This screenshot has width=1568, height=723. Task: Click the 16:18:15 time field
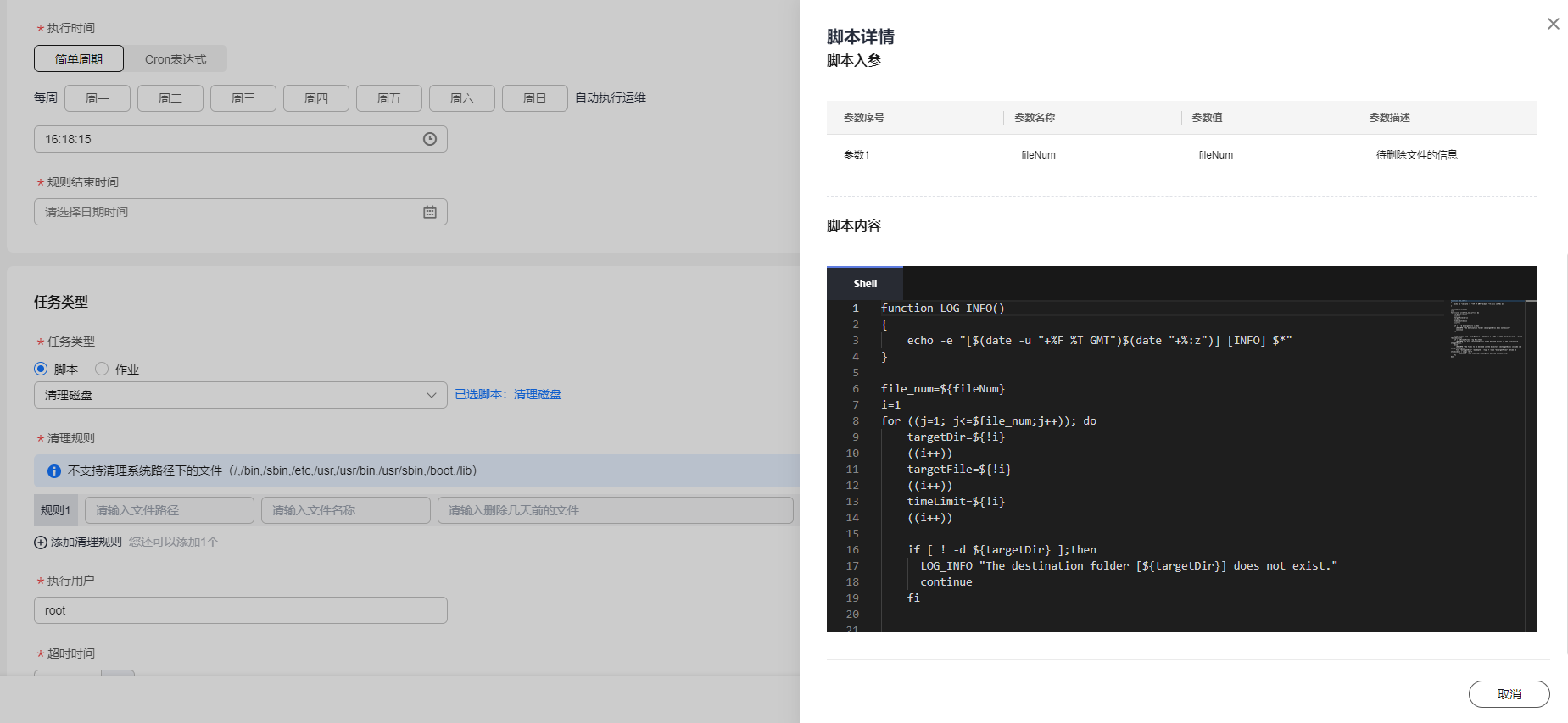241,139
